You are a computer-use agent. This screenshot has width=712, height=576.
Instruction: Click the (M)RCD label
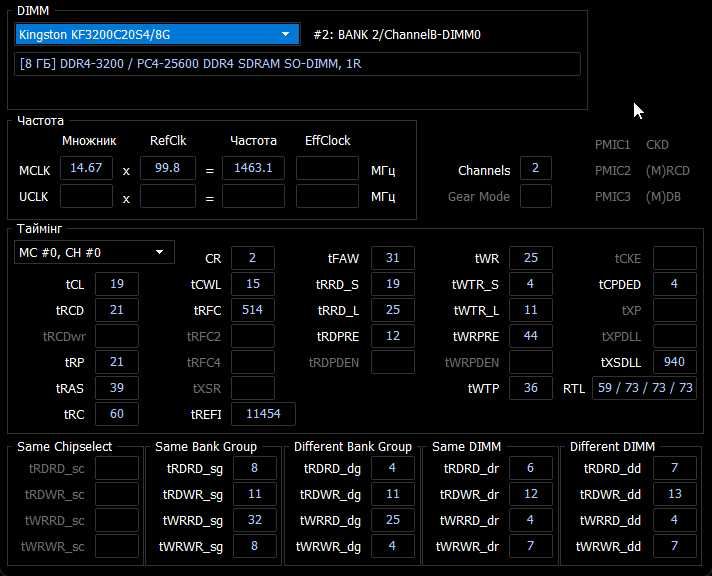(x=668, y=171)
